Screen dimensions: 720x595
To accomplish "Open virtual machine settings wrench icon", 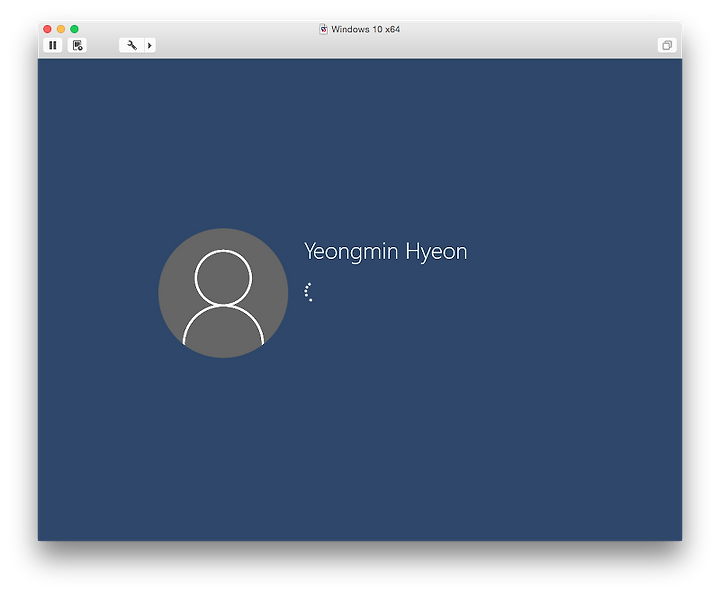I will (132, 45).
